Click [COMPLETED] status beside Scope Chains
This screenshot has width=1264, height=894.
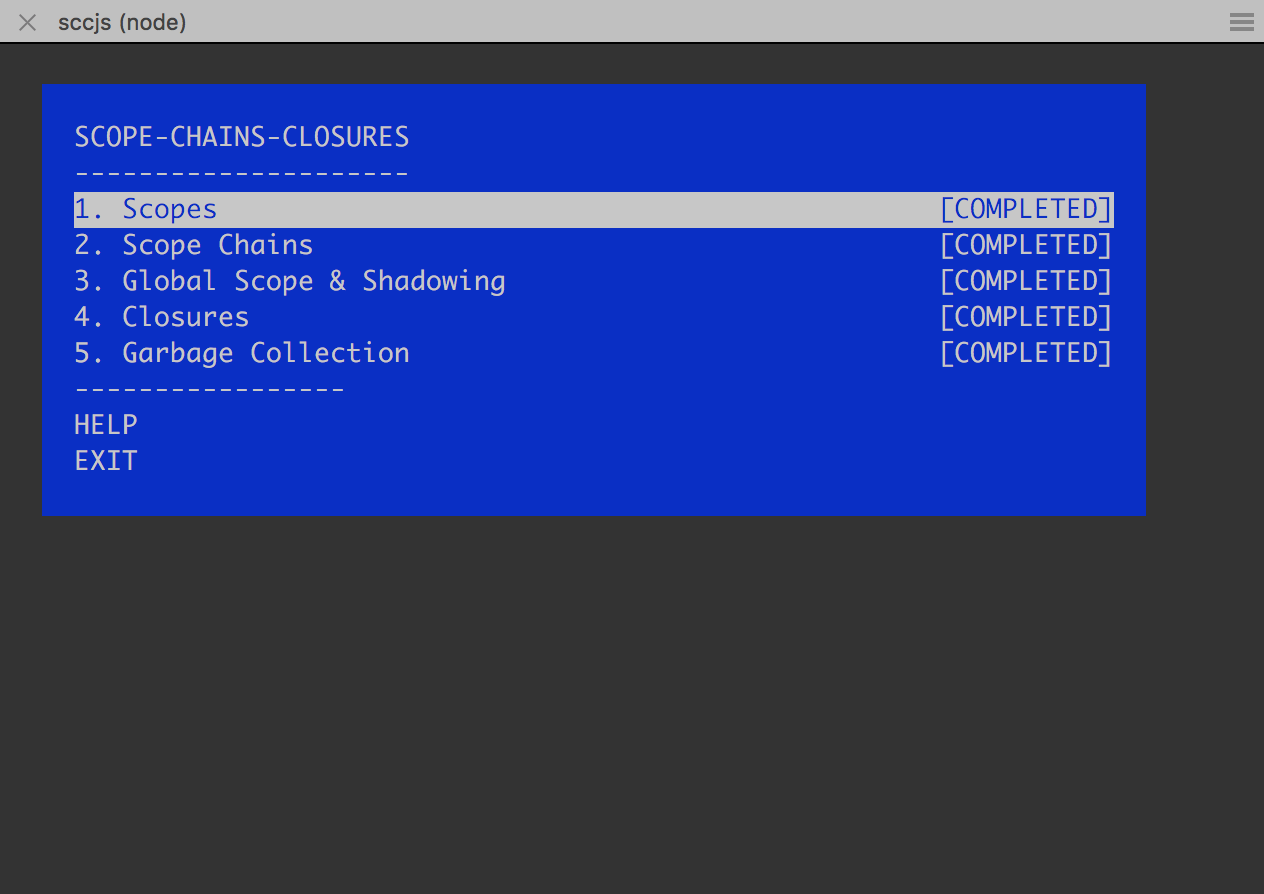[x=1026, y=246]
